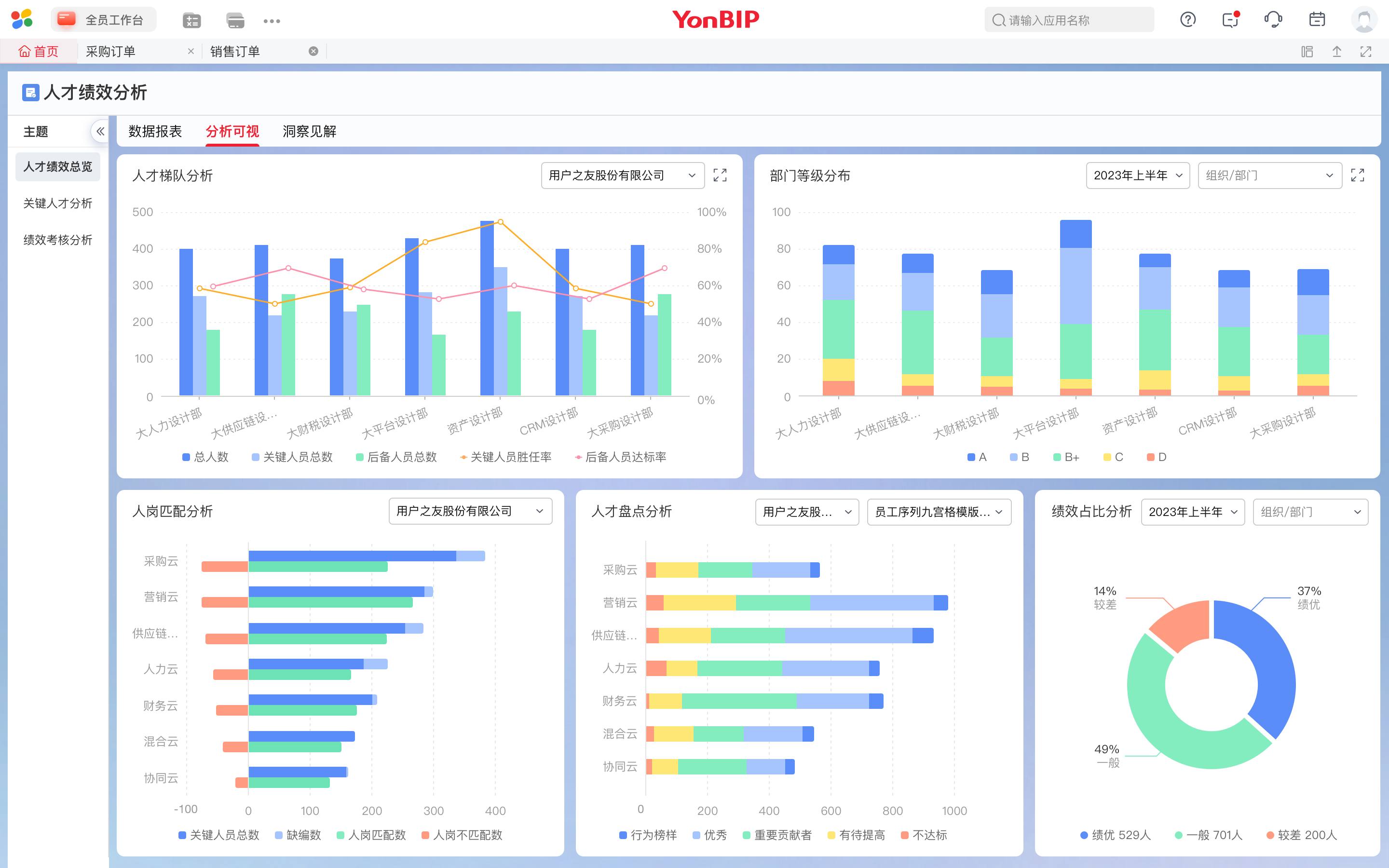The height and width of the screenshot is (868, 1389).
Task: Click the customer service headset icon
Action: [1273, 19]
